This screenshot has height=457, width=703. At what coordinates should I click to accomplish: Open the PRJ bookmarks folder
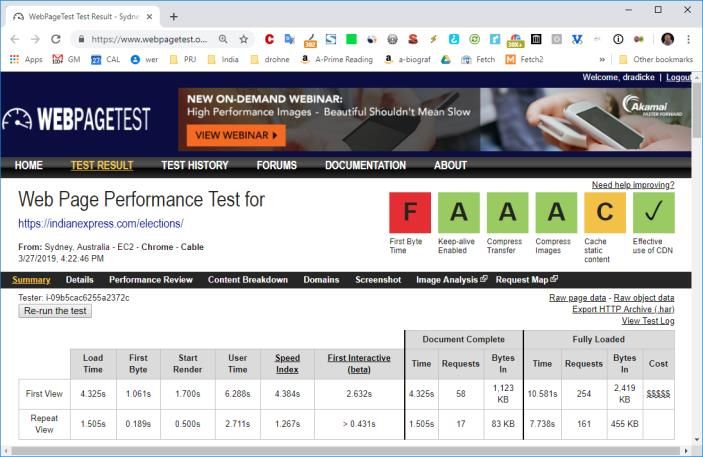(x=183, y=59)
